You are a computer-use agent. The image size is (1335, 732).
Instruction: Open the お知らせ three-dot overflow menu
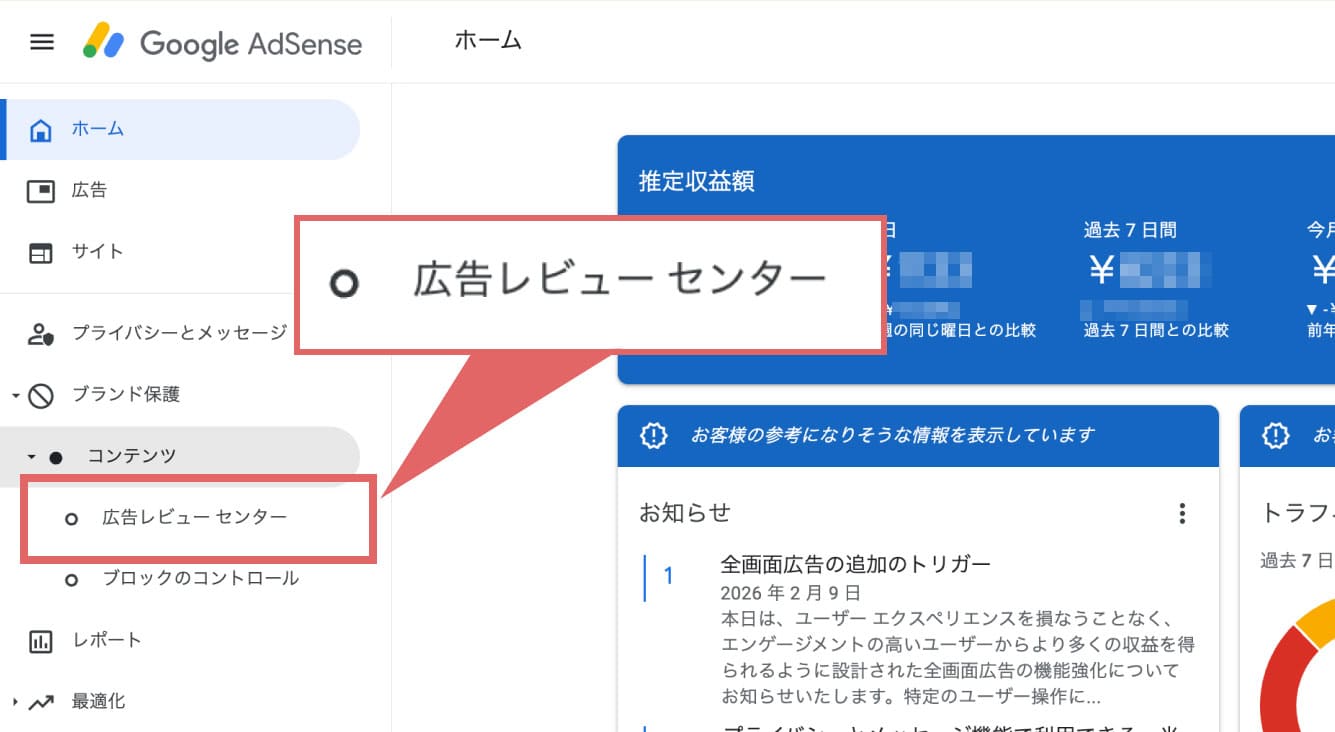(1182, 513)
